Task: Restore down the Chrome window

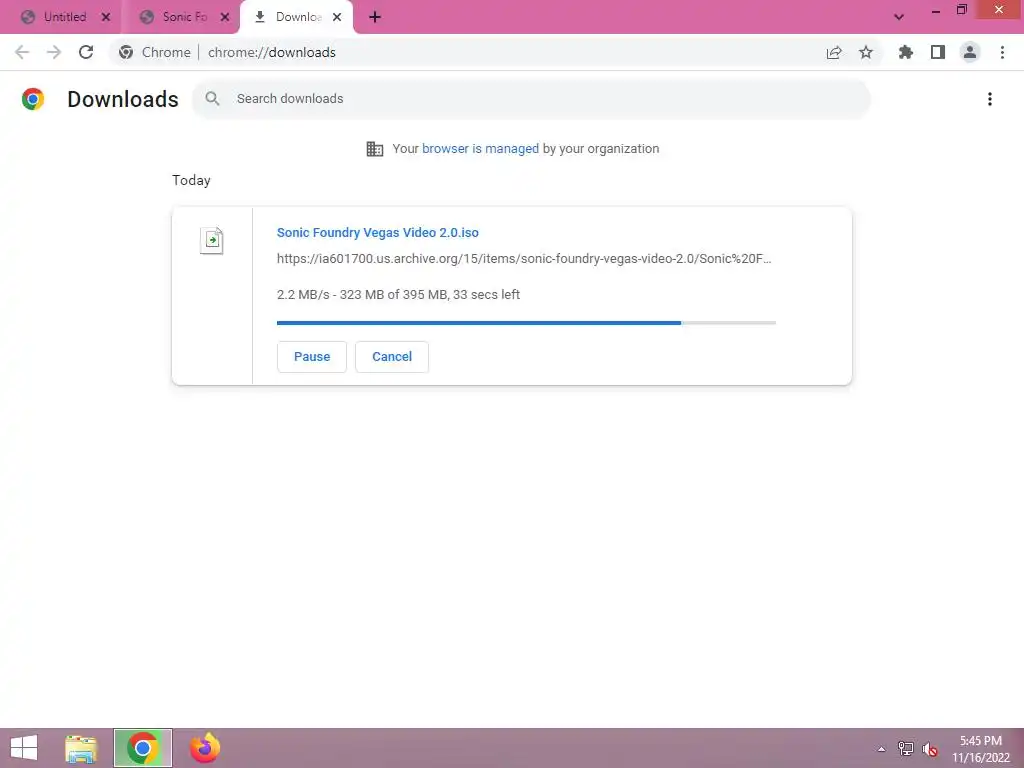Action: (x=962, y=10)
